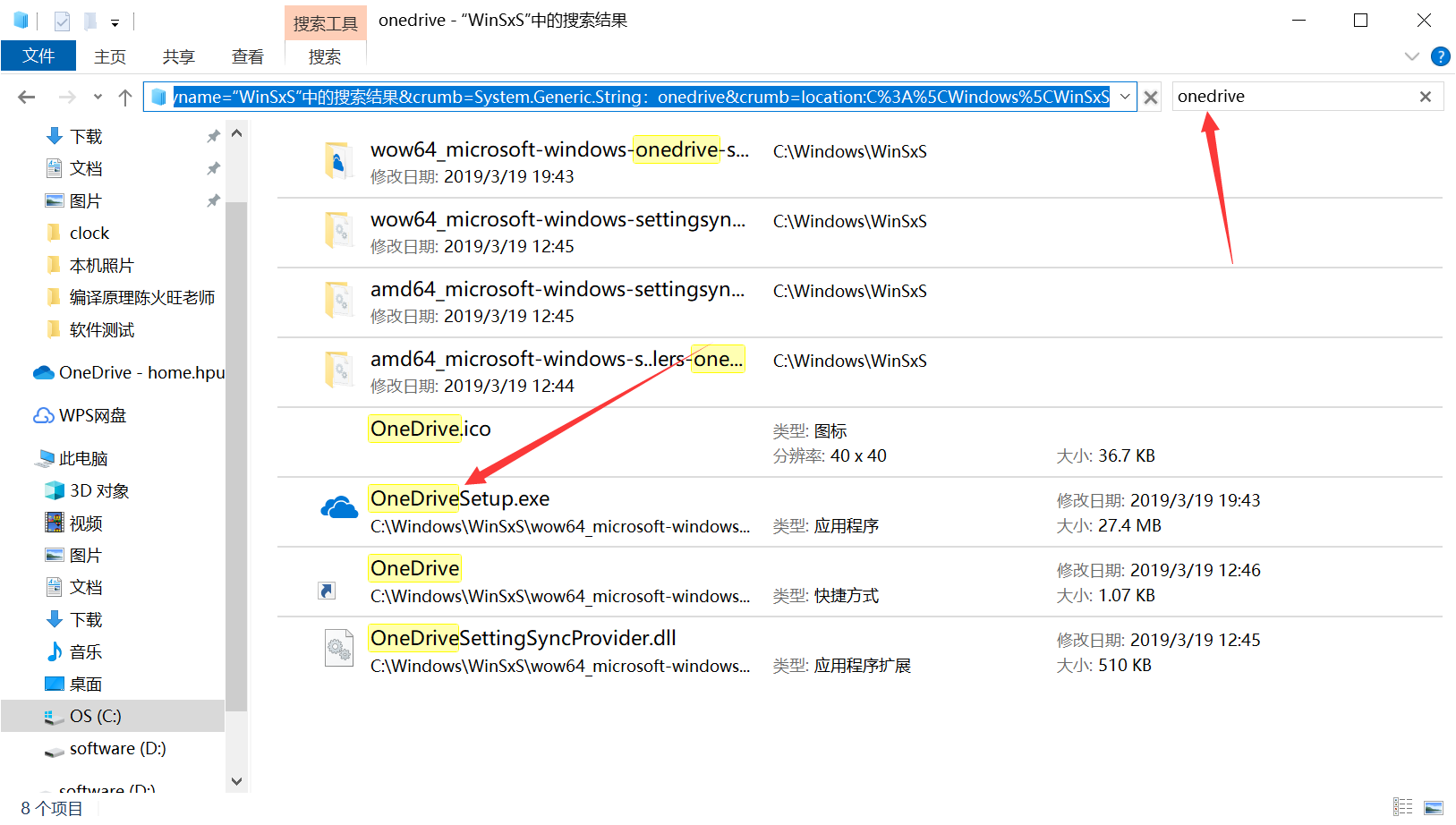Select the OneDriveSetup.exe file name

point(460,498)
